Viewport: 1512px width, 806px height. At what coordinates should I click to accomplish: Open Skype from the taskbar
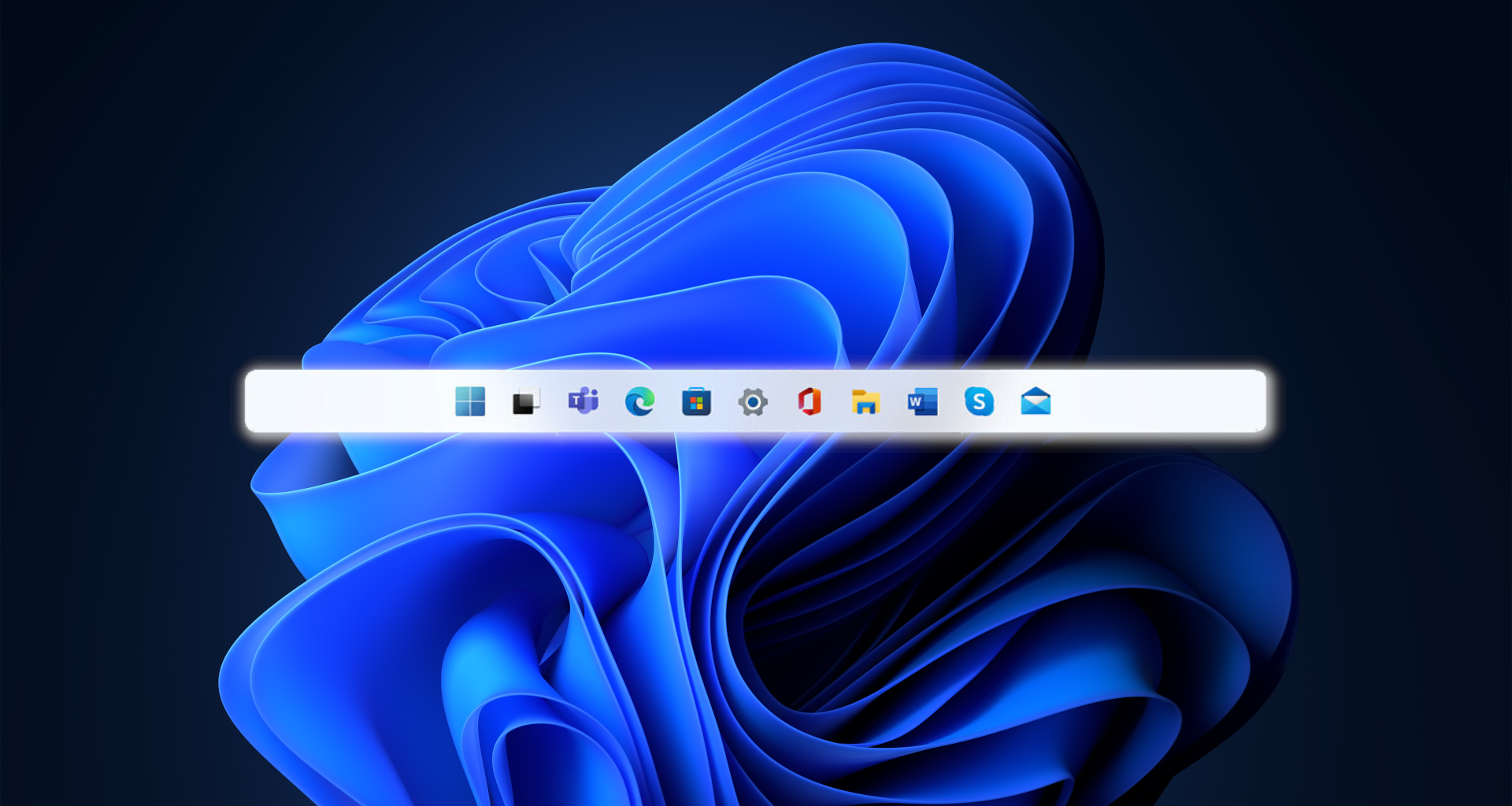[x=979, y=401]
